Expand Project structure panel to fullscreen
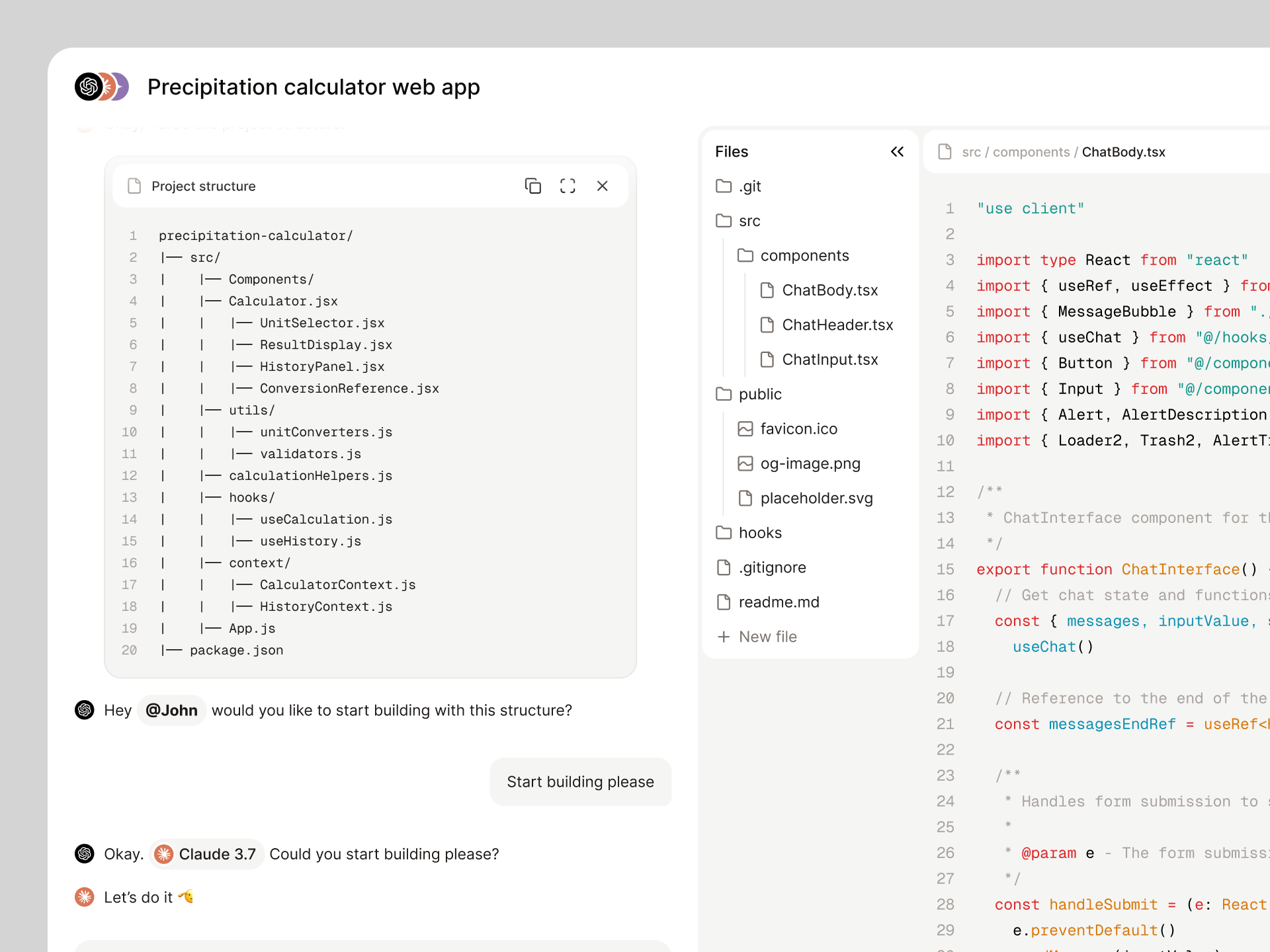The height and width of the screenshot is (952, 1270). click(x=568, y=186)
